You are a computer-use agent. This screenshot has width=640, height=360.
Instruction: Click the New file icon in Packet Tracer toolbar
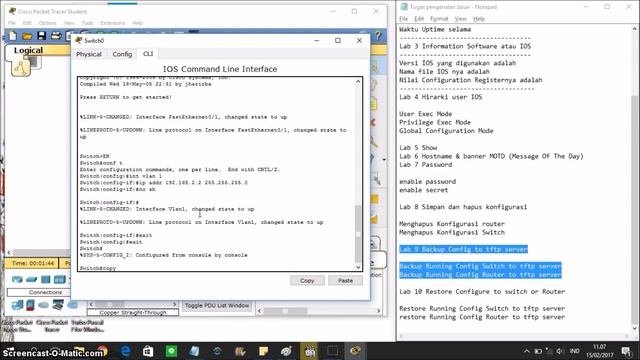tap(13, 36)
